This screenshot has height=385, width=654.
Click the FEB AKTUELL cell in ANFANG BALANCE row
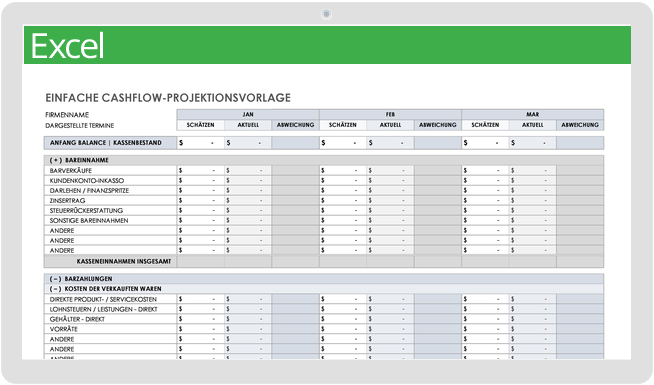tap(390, 143)
